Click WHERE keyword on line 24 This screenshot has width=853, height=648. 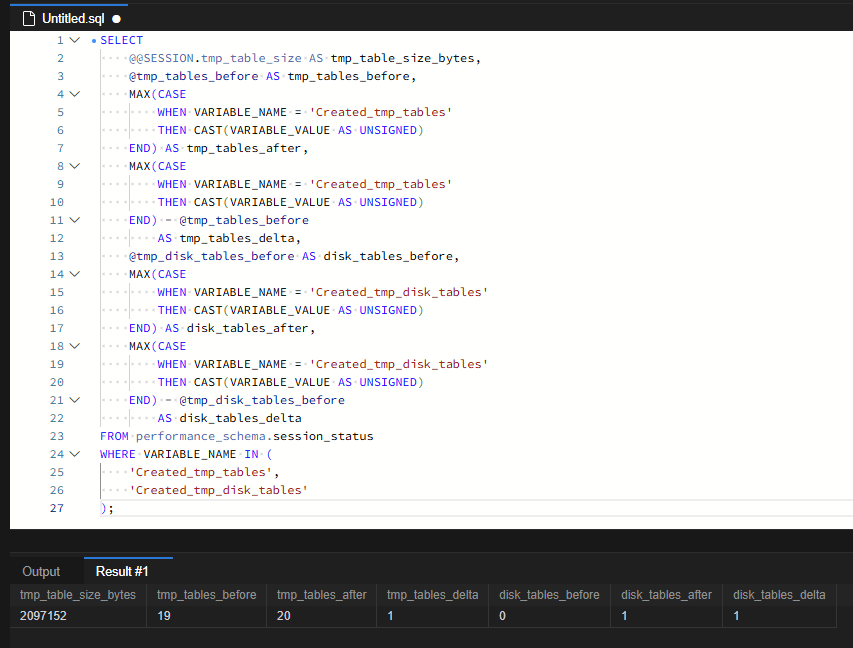pos(118,454)
